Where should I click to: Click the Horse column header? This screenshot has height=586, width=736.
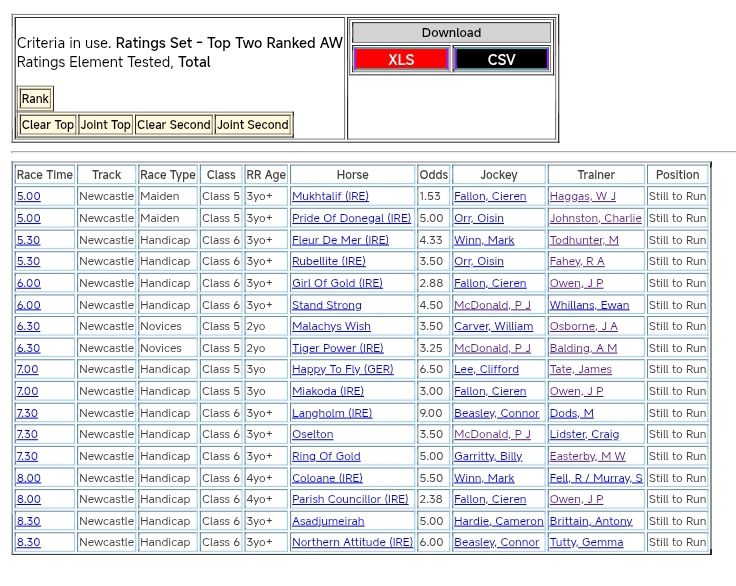352,175
